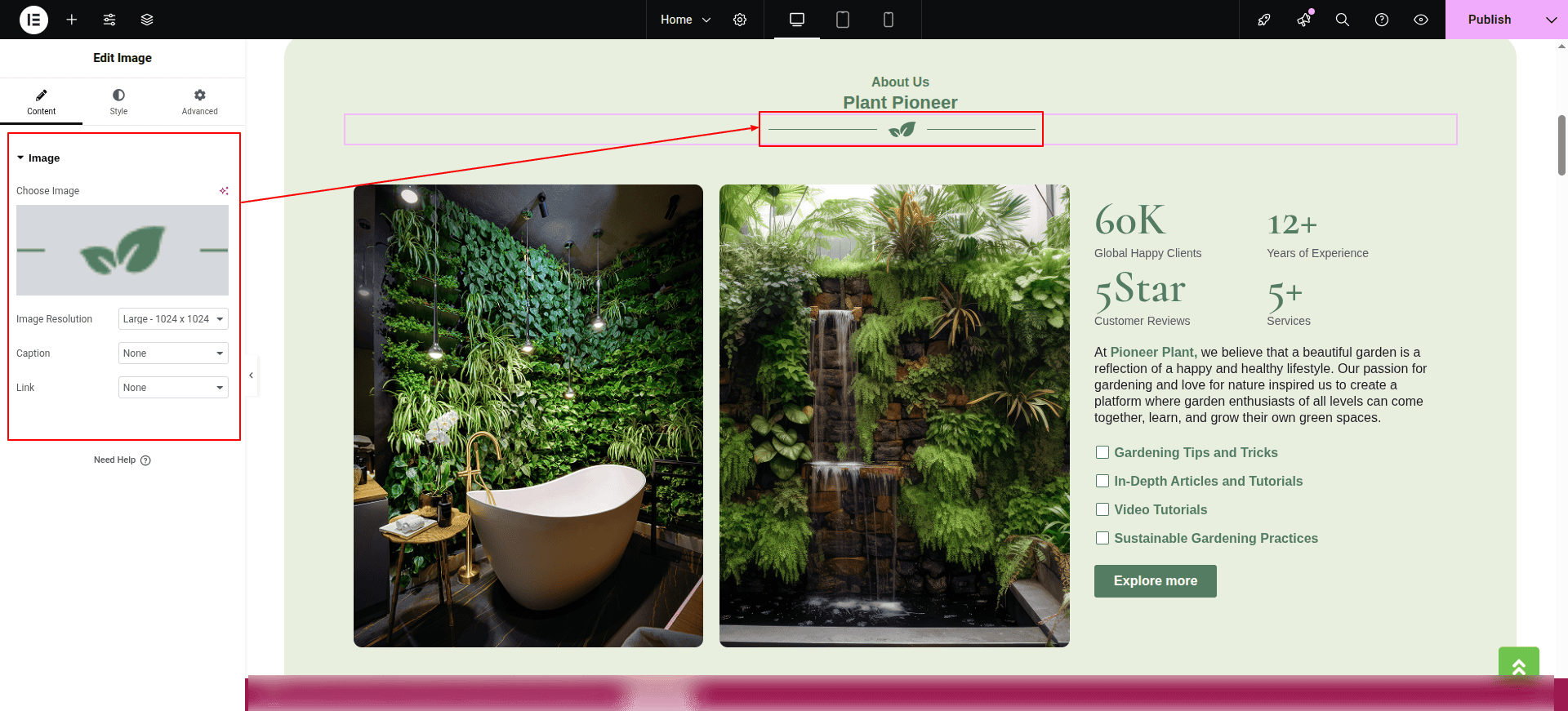Open the help question mark icon

(x=1382, y=20)
